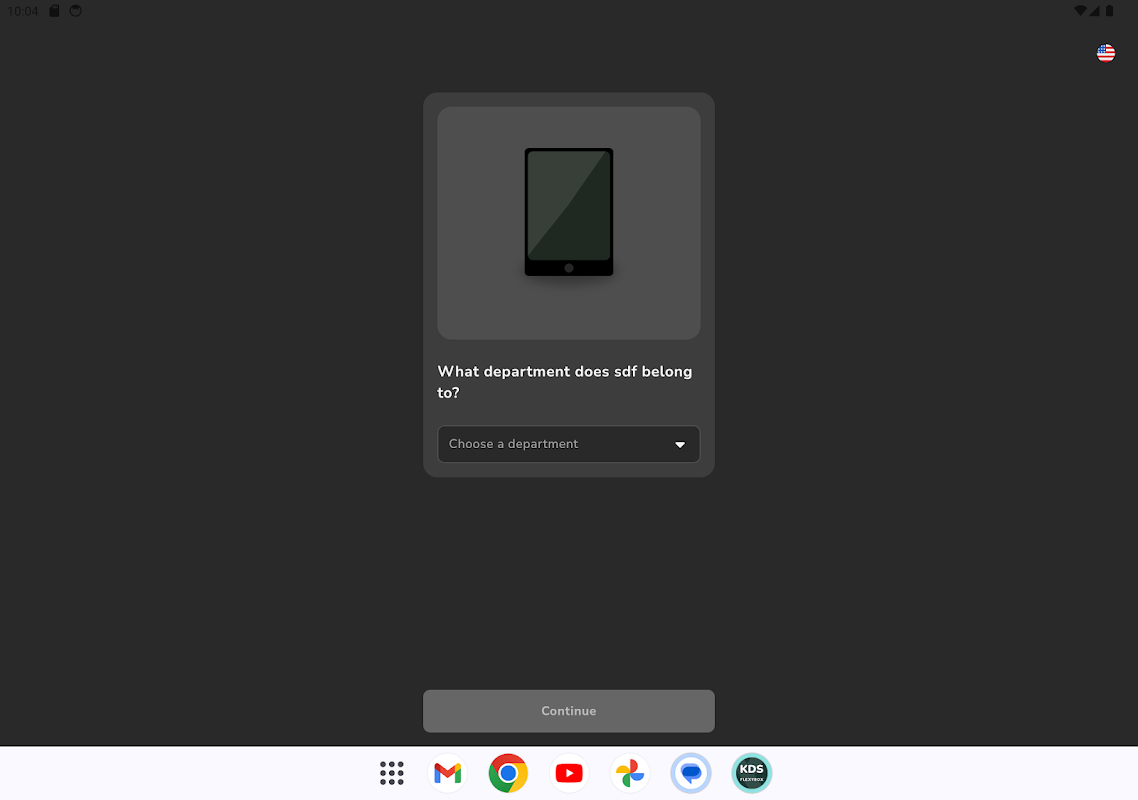Open the US flag language selector
Screen dimensions: 1138x800
tap(1105, 53)
